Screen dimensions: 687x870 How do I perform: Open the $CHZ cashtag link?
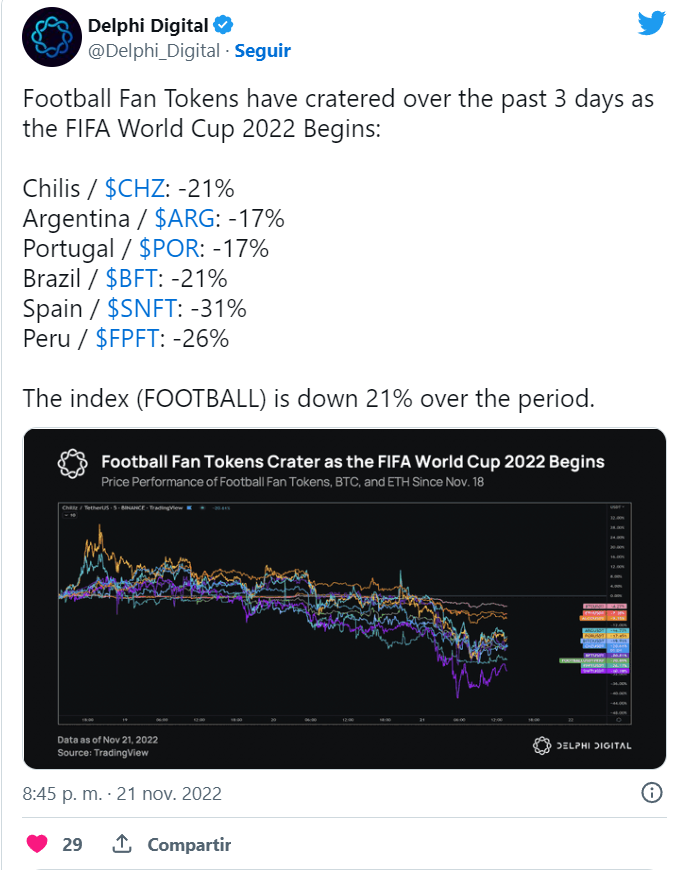135,189
